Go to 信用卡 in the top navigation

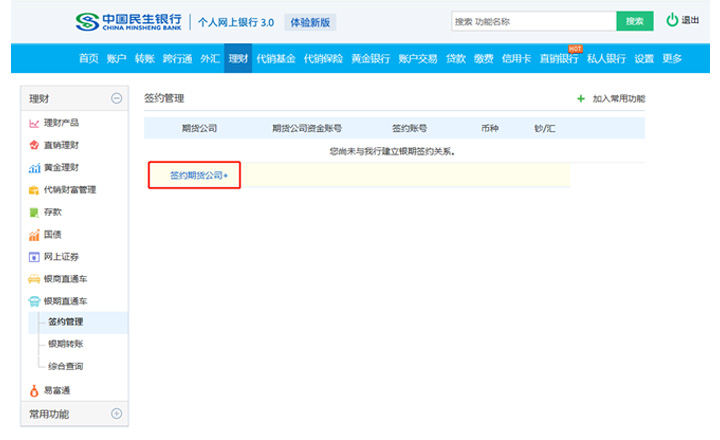tap(516, 59)
